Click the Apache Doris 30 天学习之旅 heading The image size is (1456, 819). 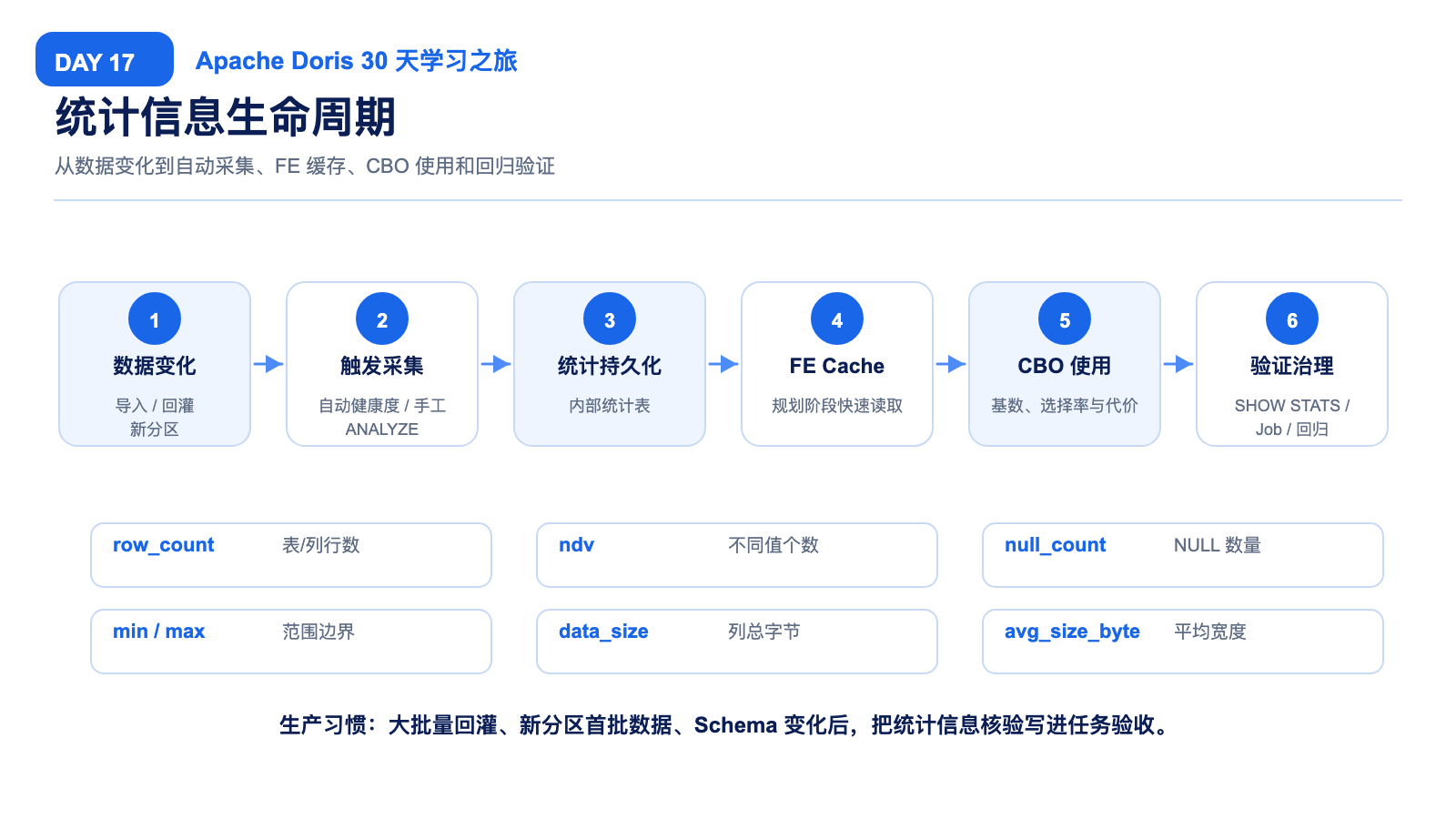coord(357,61)
